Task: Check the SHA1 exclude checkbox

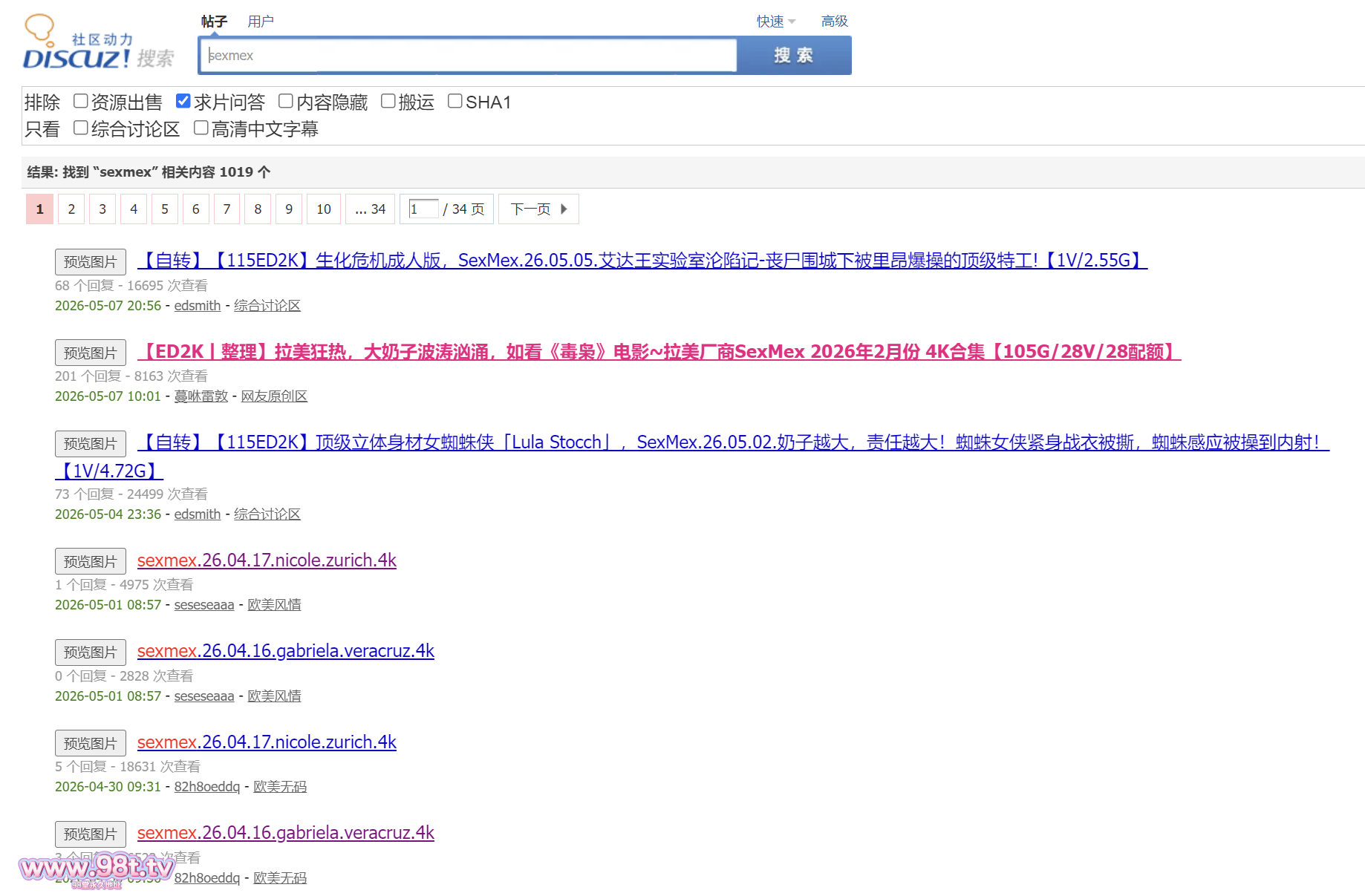Action: point(455,101)
